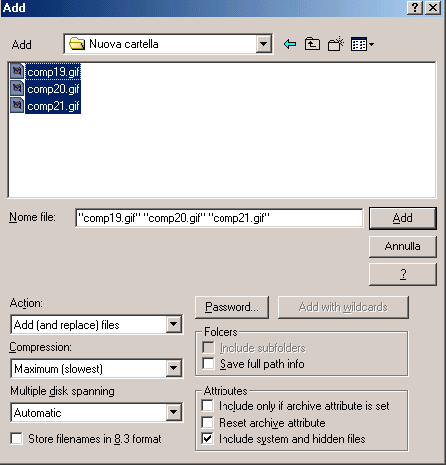Click the comp20.gif file icon
446x465 pixels.
coord(17,88)
